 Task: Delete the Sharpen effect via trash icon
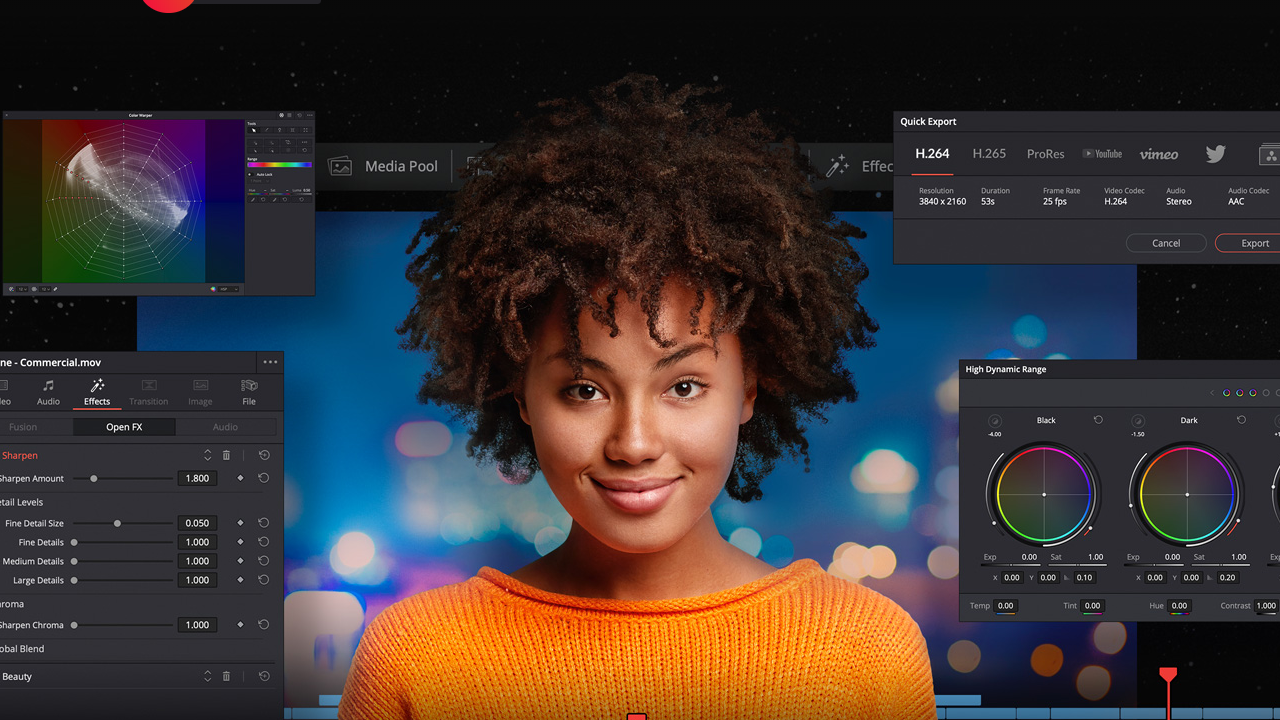227,455
